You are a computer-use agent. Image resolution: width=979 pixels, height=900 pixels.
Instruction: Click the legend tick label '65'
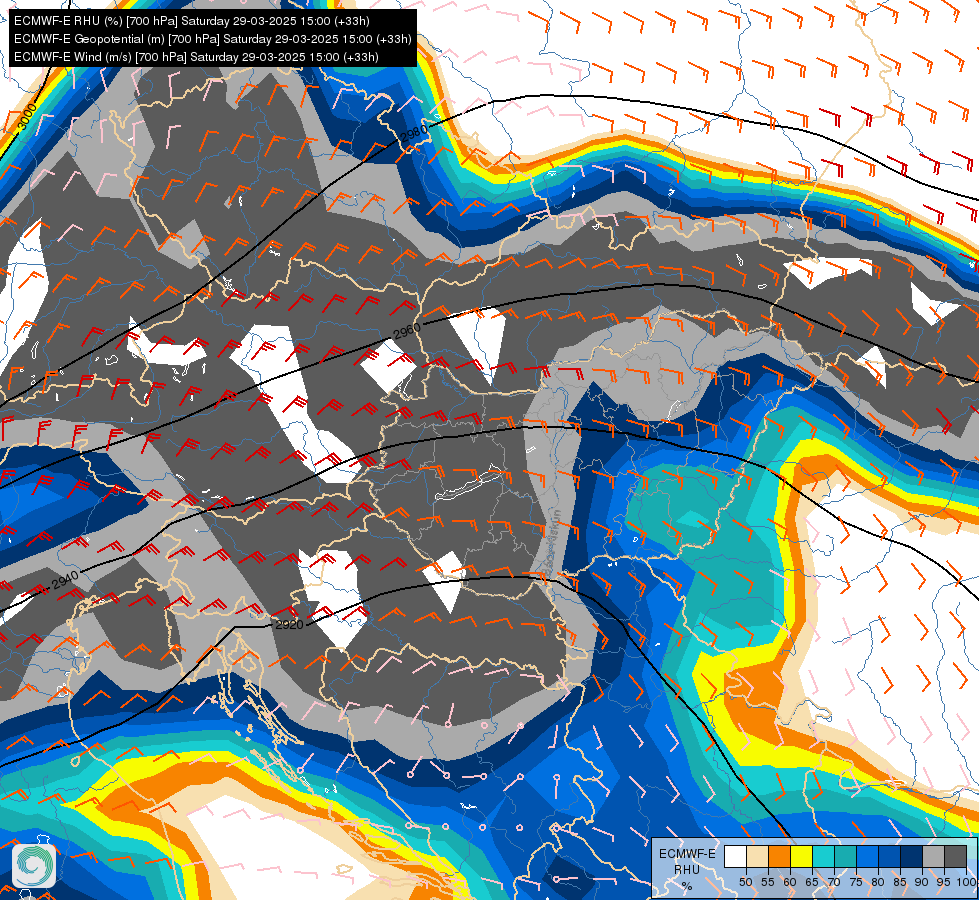(x=812, y=882)
